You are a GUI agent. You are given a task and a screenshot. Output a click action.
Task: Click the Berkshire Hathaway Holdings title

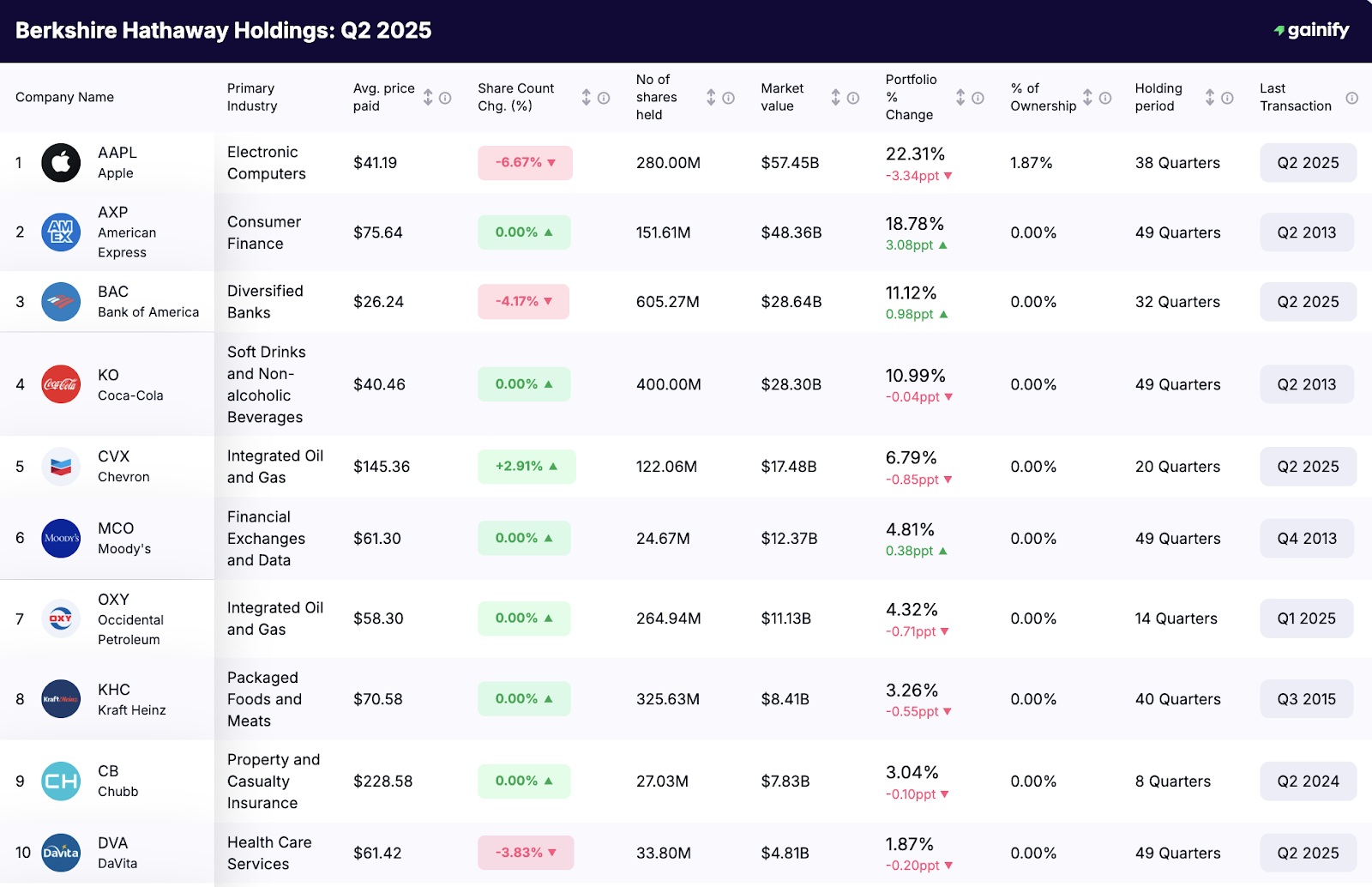224,31
